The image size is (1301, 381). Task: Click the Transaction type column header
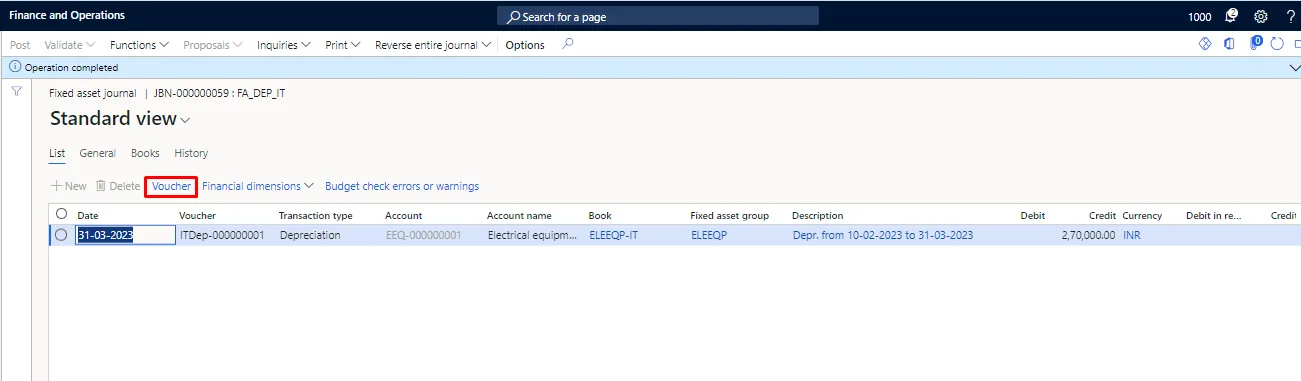click(x=315, y=215)
